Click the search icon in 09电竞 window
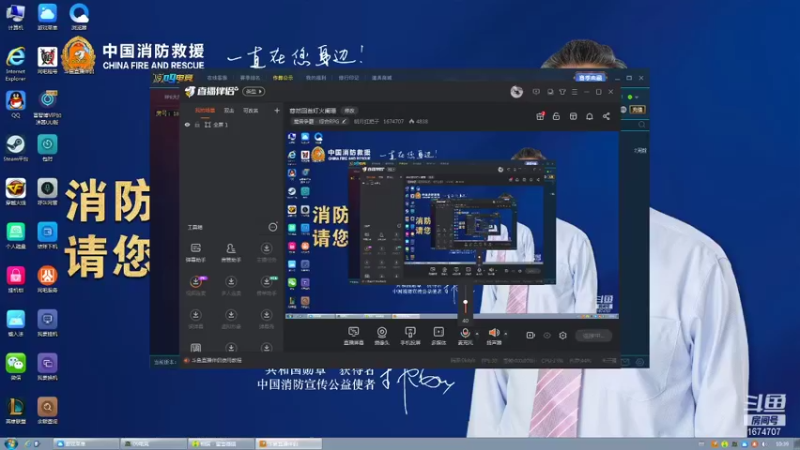Viewport: 800px width, 450px height. tap(641, 124)
